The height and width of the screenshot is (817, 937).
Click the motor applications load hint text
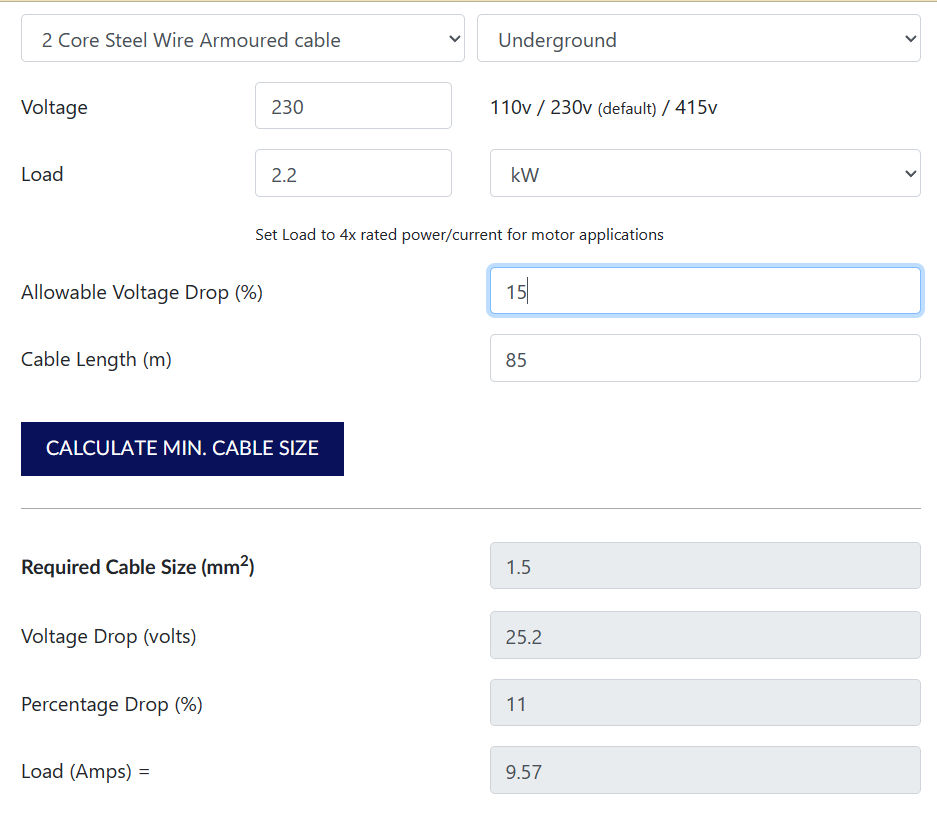(x=459, y=235)
